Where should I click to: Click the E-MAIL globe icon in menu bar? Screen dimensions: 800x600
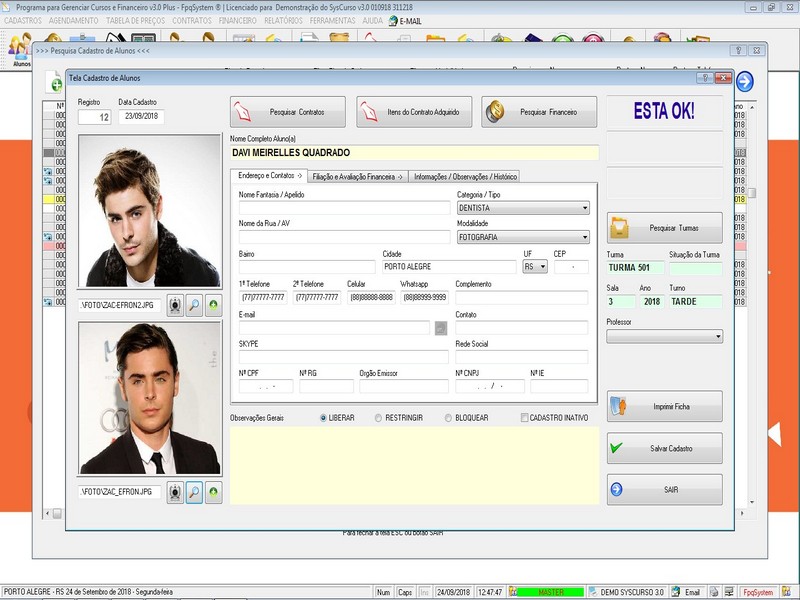click(393, 21)
